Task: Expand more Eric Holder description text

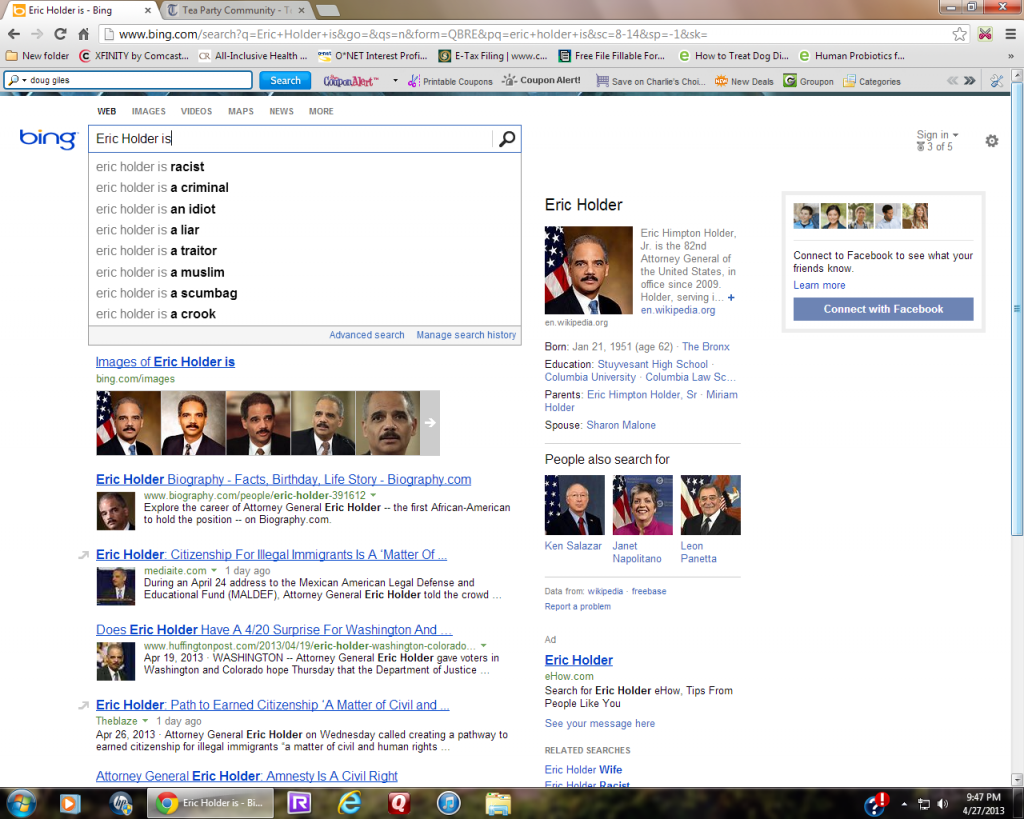Action: [x=731, y=298]
